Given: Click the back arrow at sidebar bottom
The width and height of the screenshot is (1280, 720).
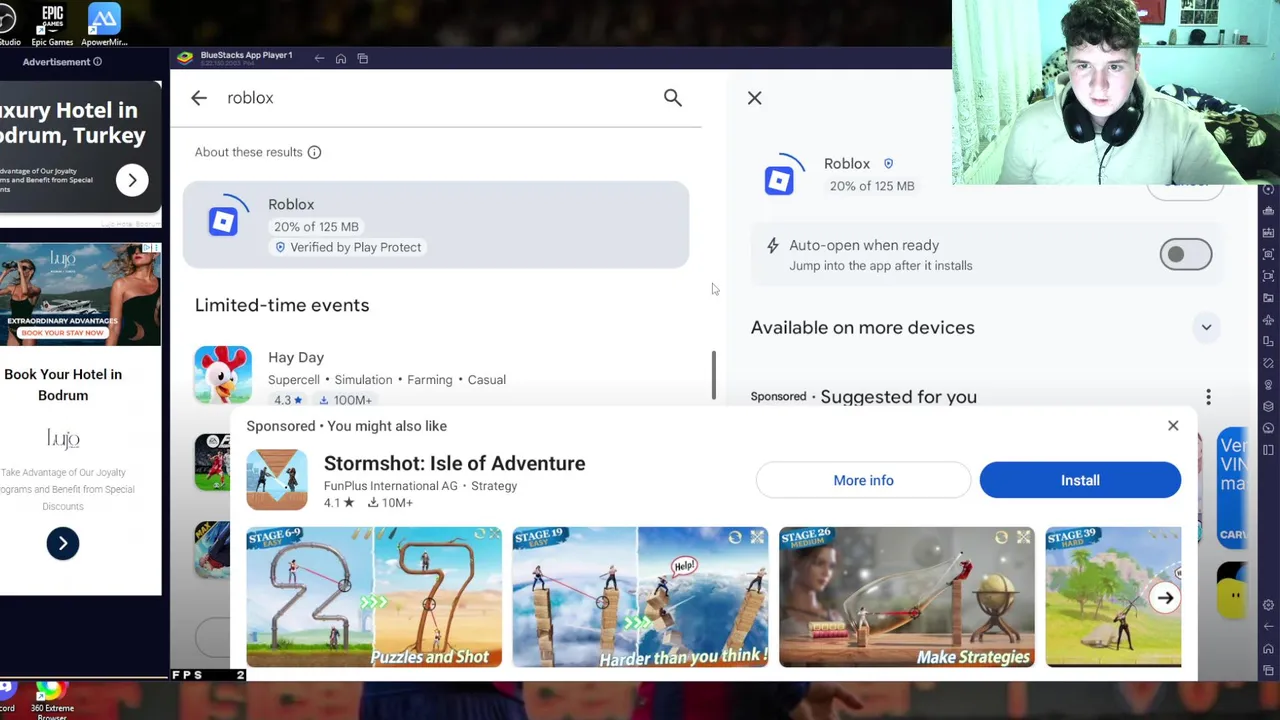Looking at the screenshot, I should (x=1268, y=627).
